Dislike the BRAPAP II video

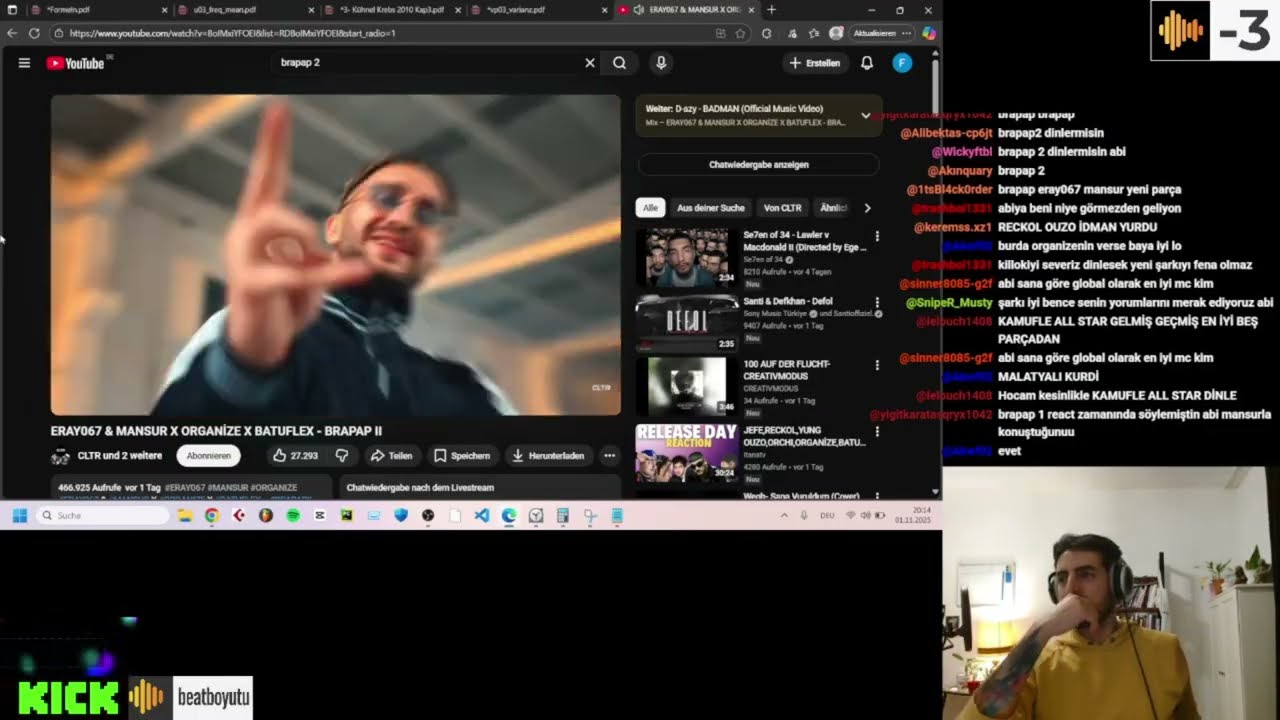point(342,455)
